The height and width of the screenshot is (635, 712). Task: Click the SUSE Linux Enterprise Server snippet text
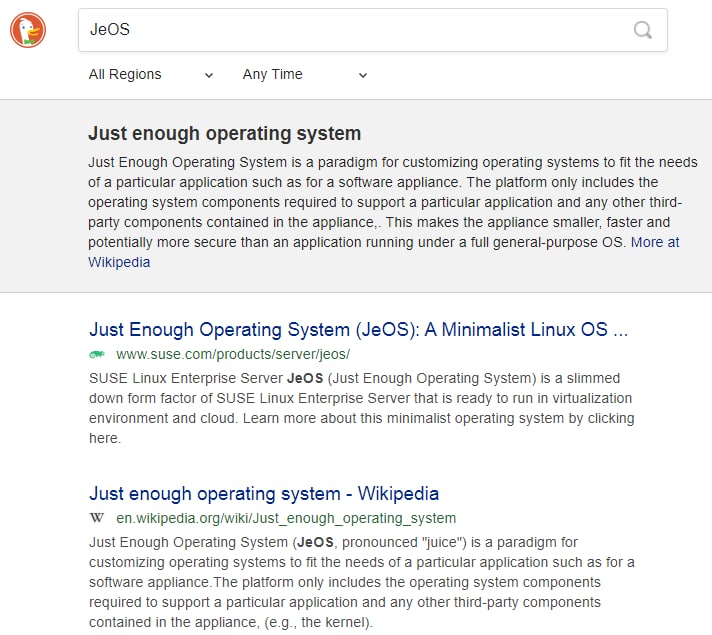pos(361,408)
